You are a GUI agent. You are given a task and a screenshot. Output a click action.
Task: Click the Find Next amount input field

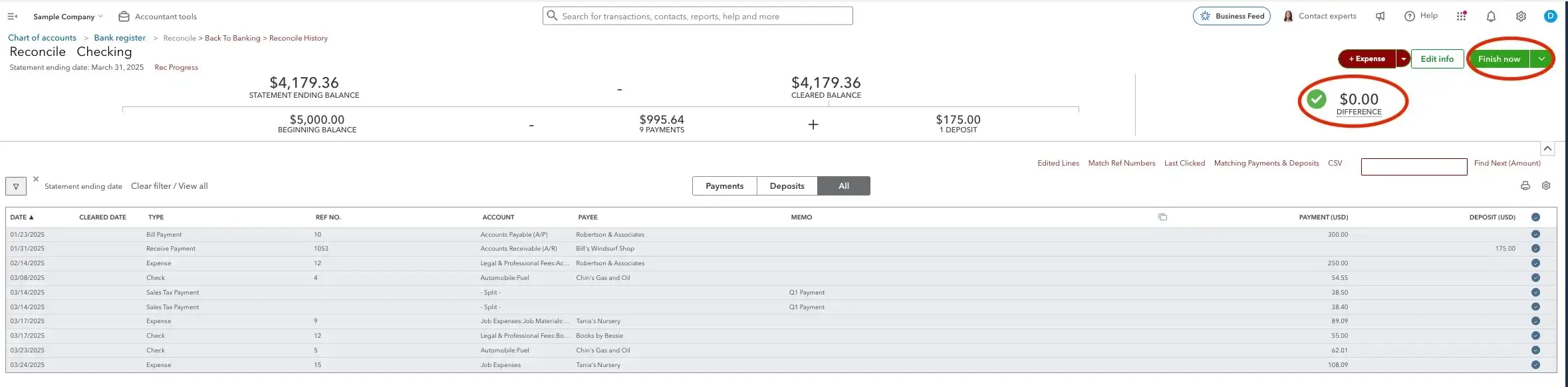pos(1414,167)
